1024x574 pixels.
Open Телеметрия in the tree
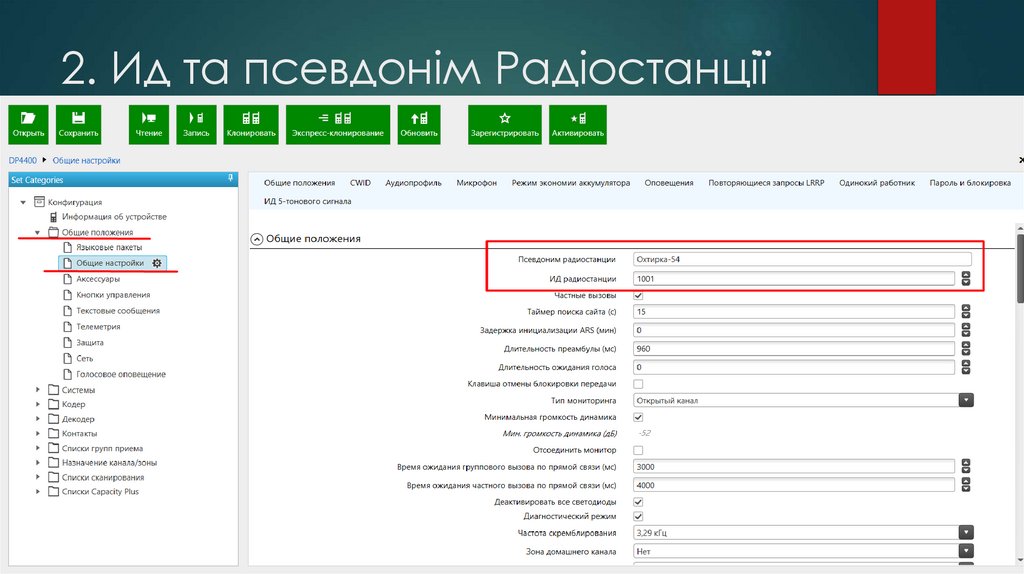pos(98,327)
